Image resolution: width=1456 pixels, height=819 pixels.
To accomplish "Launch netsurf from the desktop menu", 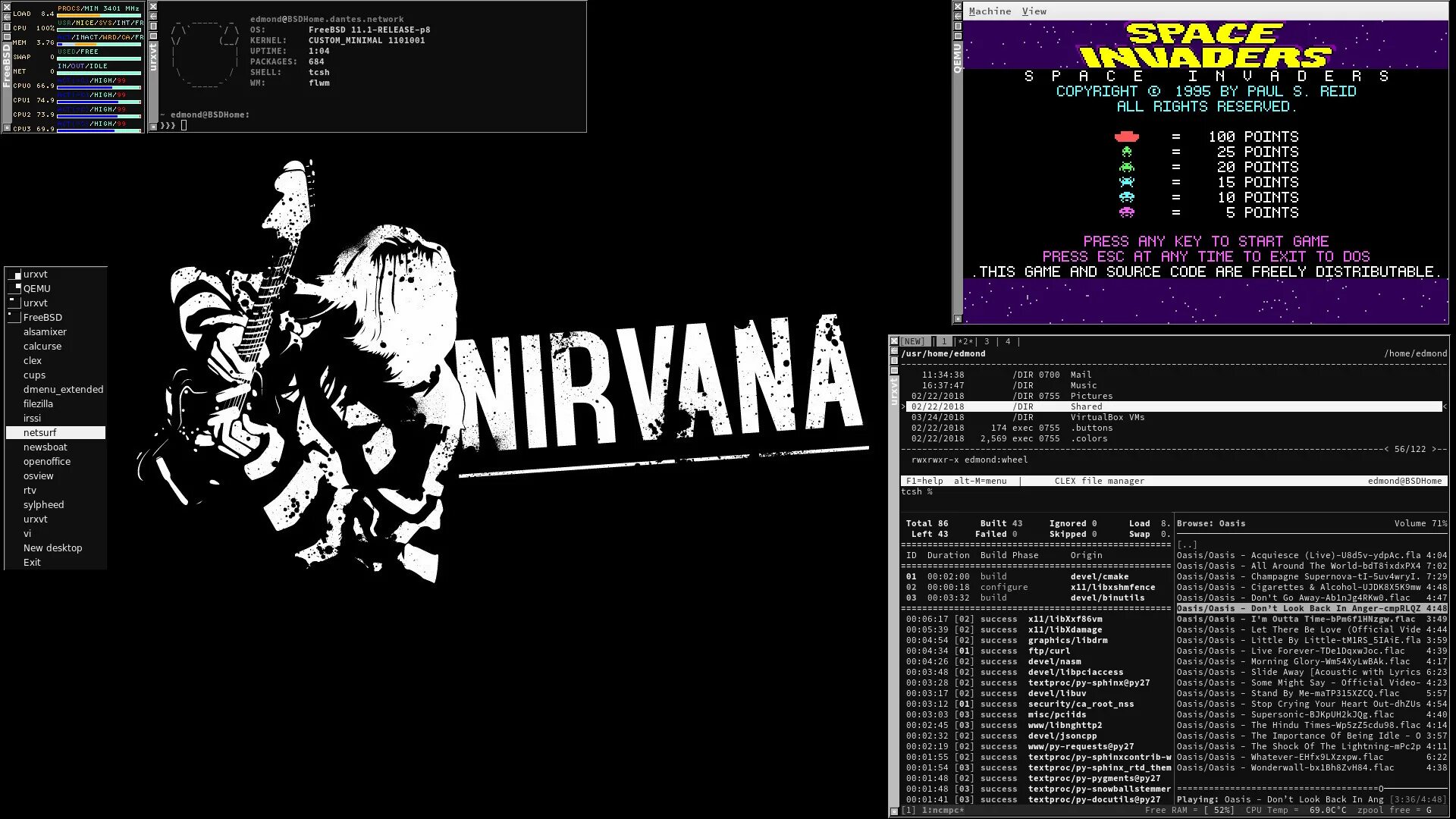I will pos(40,433).
